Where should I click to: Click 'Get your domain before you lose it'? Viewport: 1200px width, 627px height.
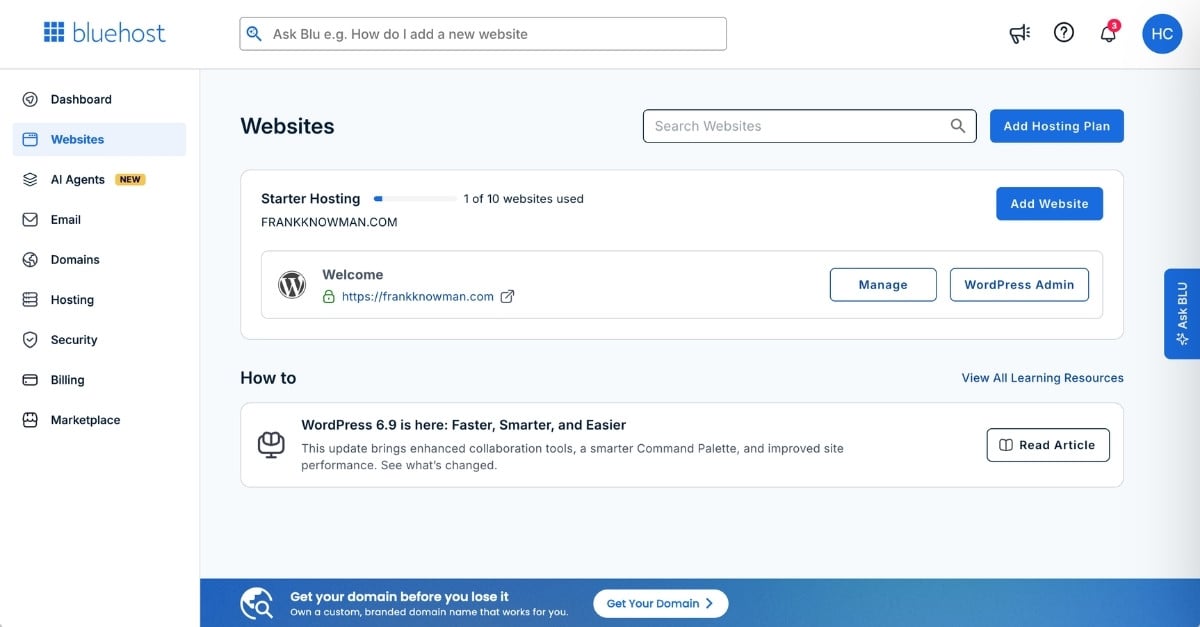399,596
